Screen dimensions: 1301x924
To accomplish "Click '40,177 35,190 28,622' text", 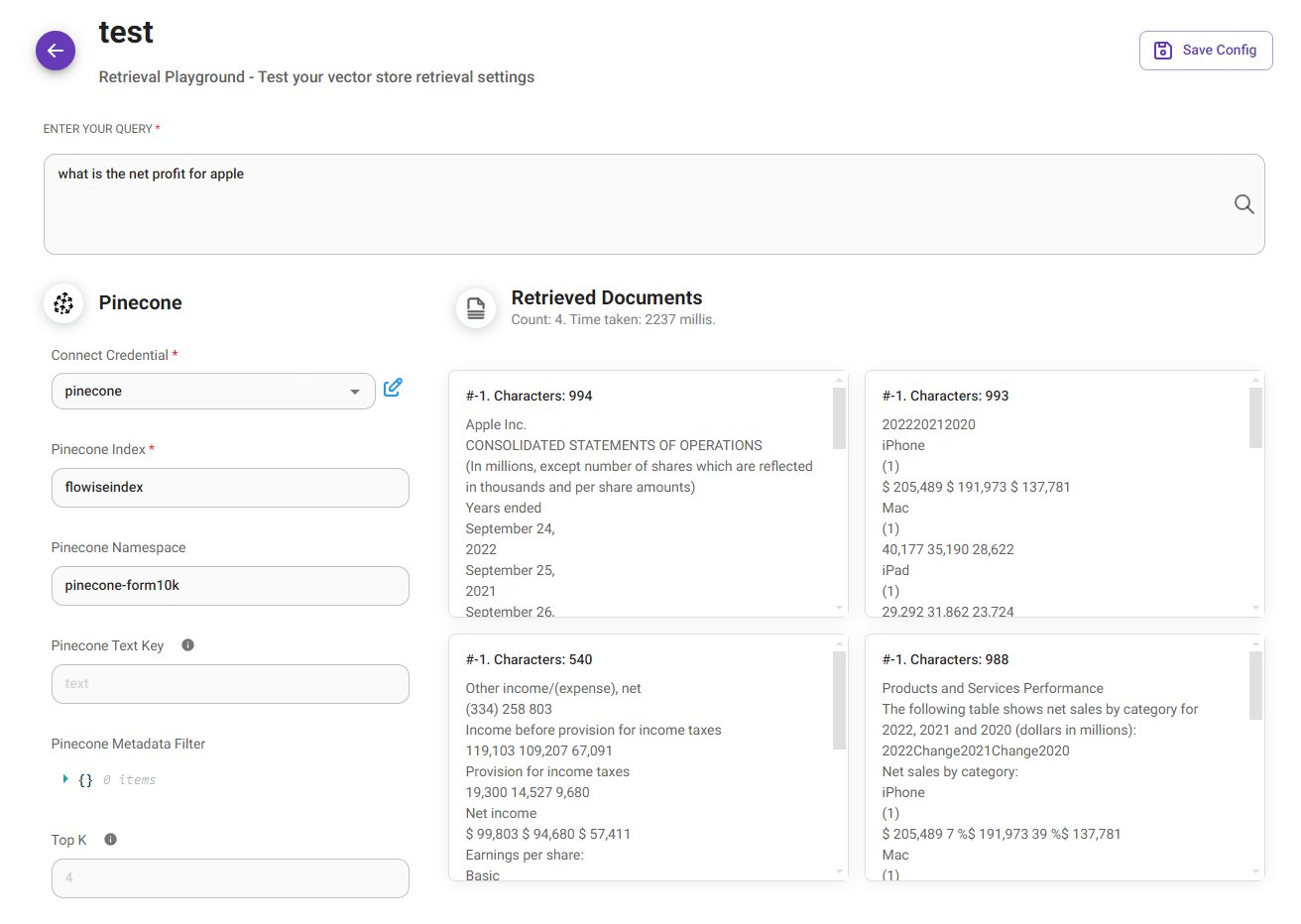I will pyautogui.click(x=947, y=550).
